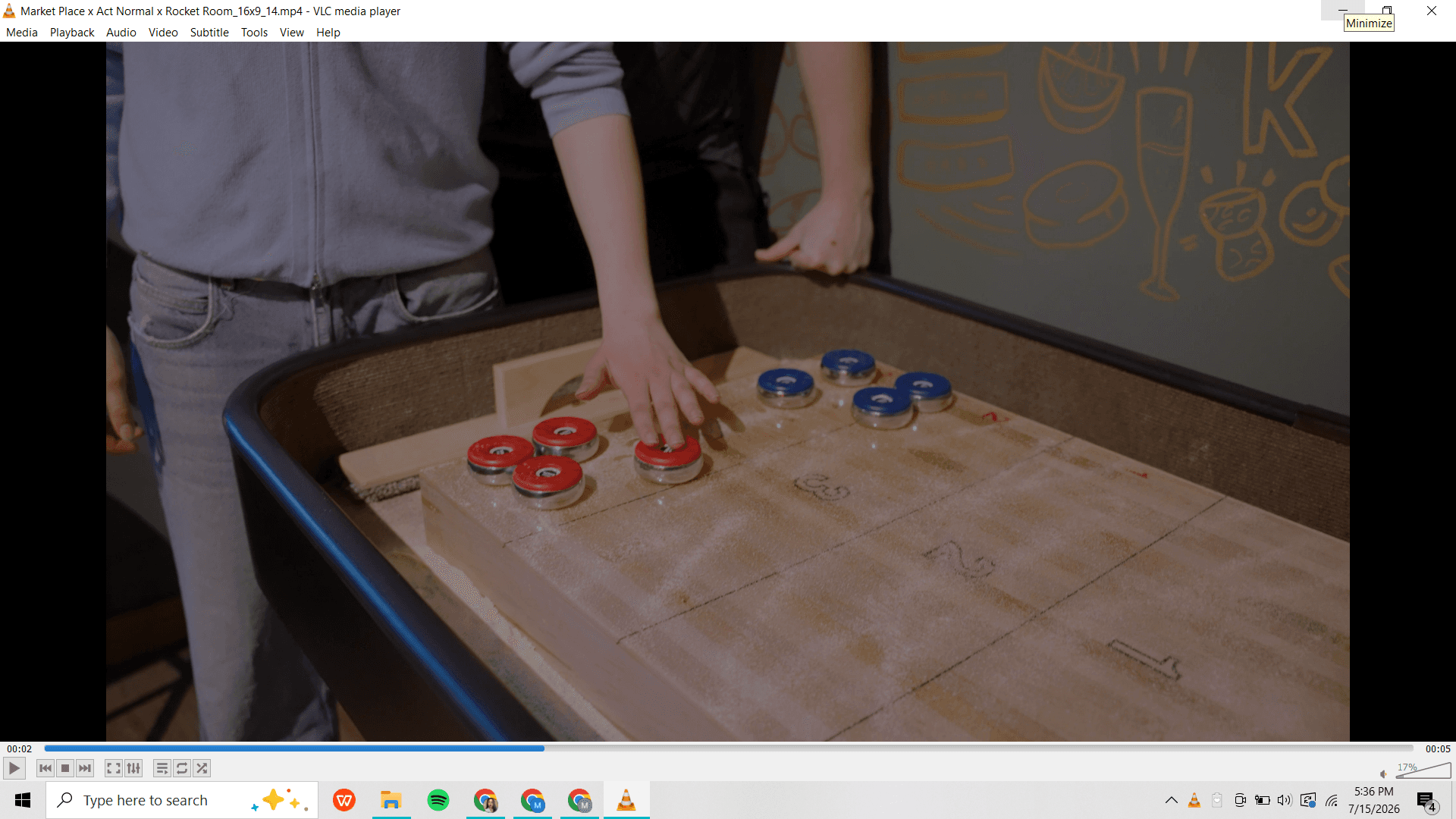Click VLC cone in system tray

pos(1194,800)
